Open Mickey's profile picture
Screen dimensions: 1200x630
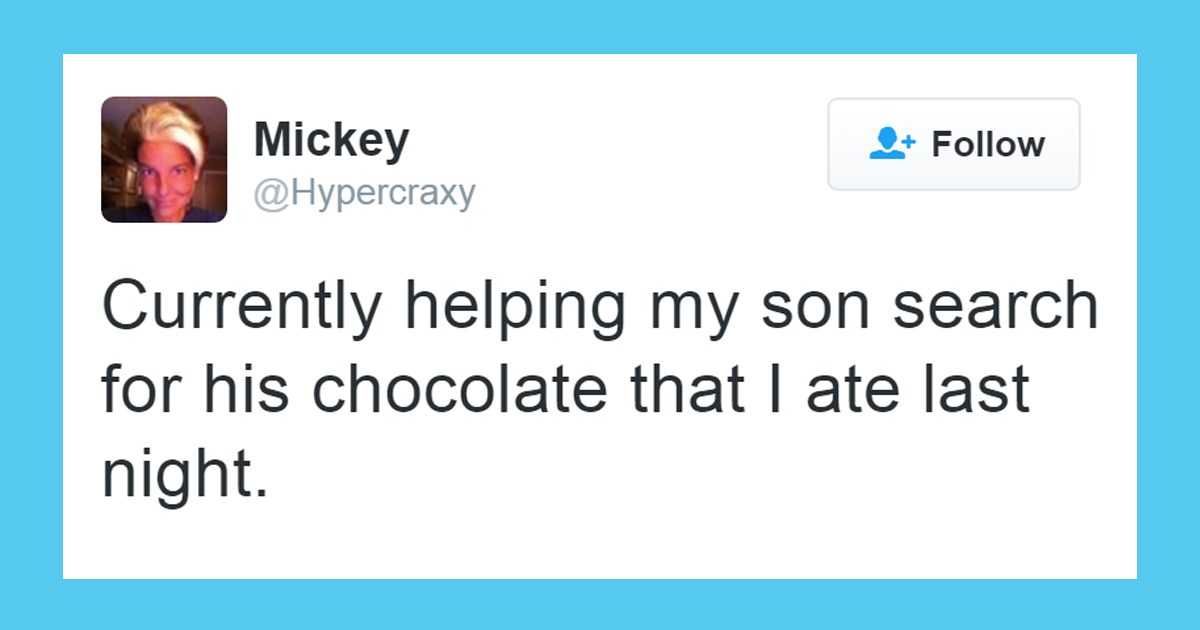click(164, 159)
